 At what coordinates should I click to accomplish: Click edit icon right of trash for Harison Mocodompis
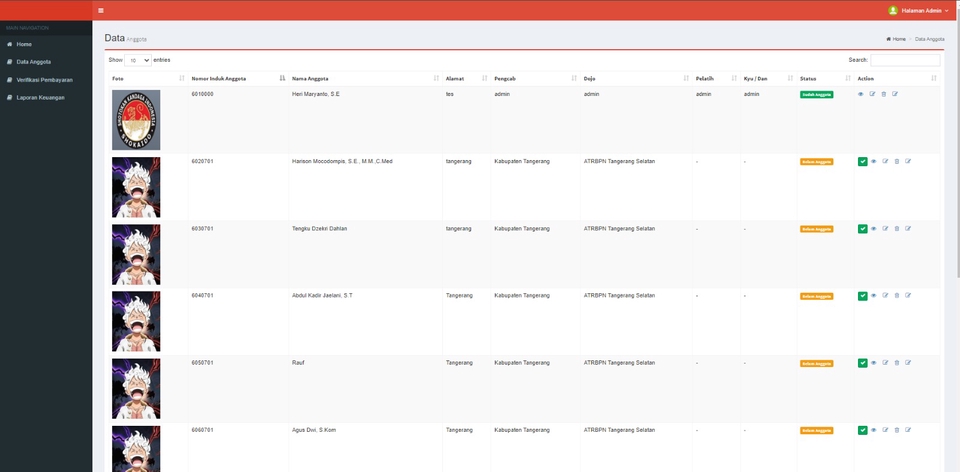pyautogui.click(x=908, y=162)
